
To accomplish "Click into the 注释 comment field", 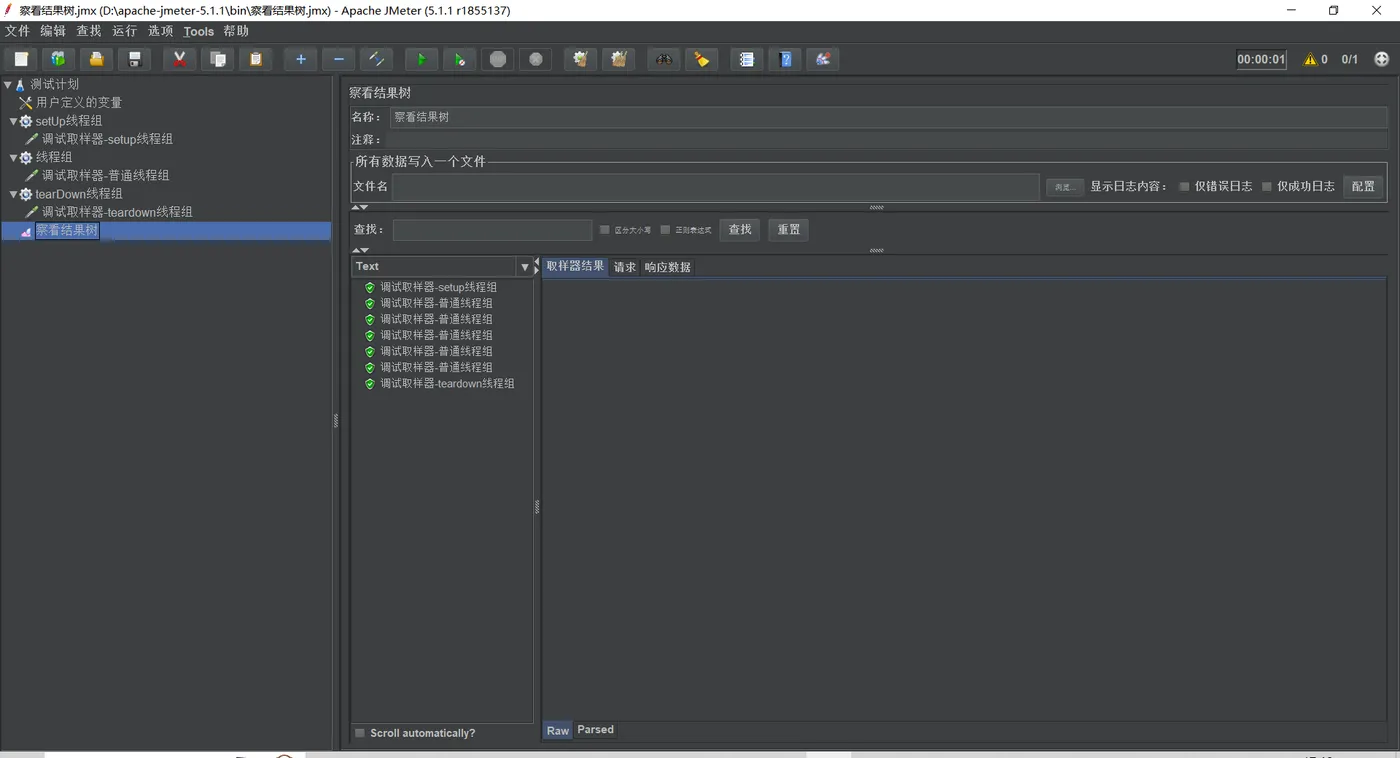I will pos(888,140).
